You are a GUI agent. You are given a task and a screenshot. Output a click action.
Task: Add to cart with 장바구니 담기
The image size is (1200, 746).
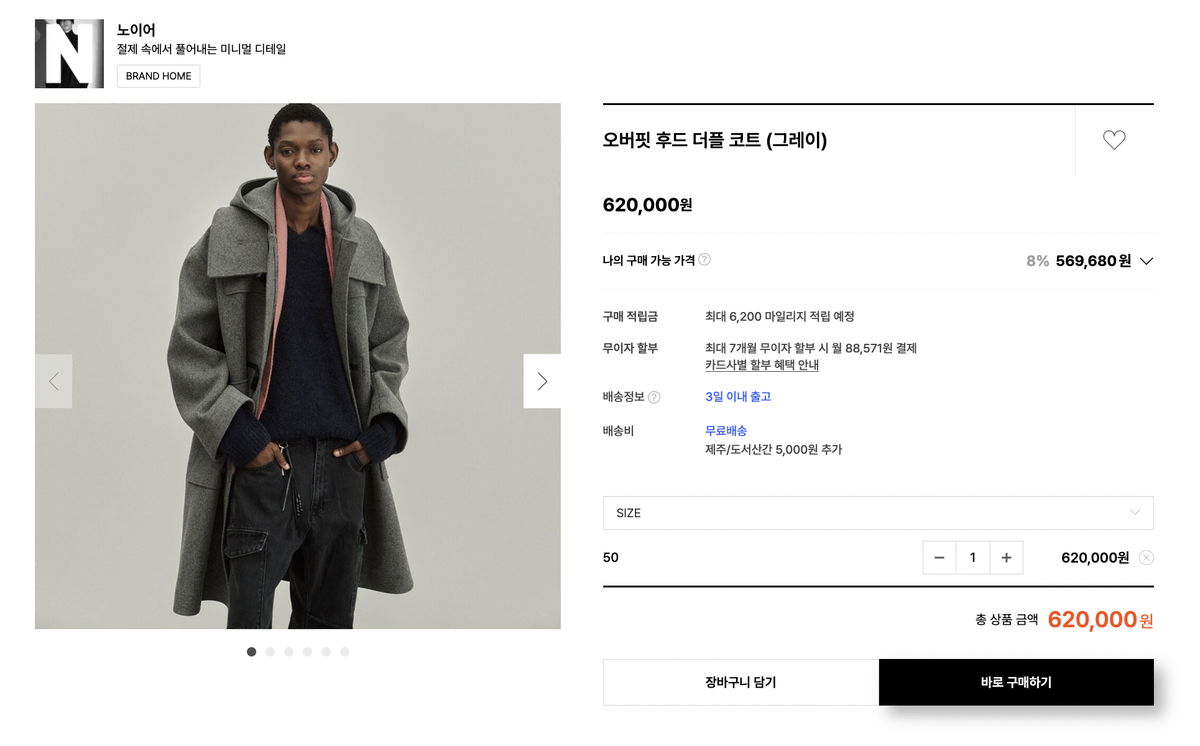point(741,682)
